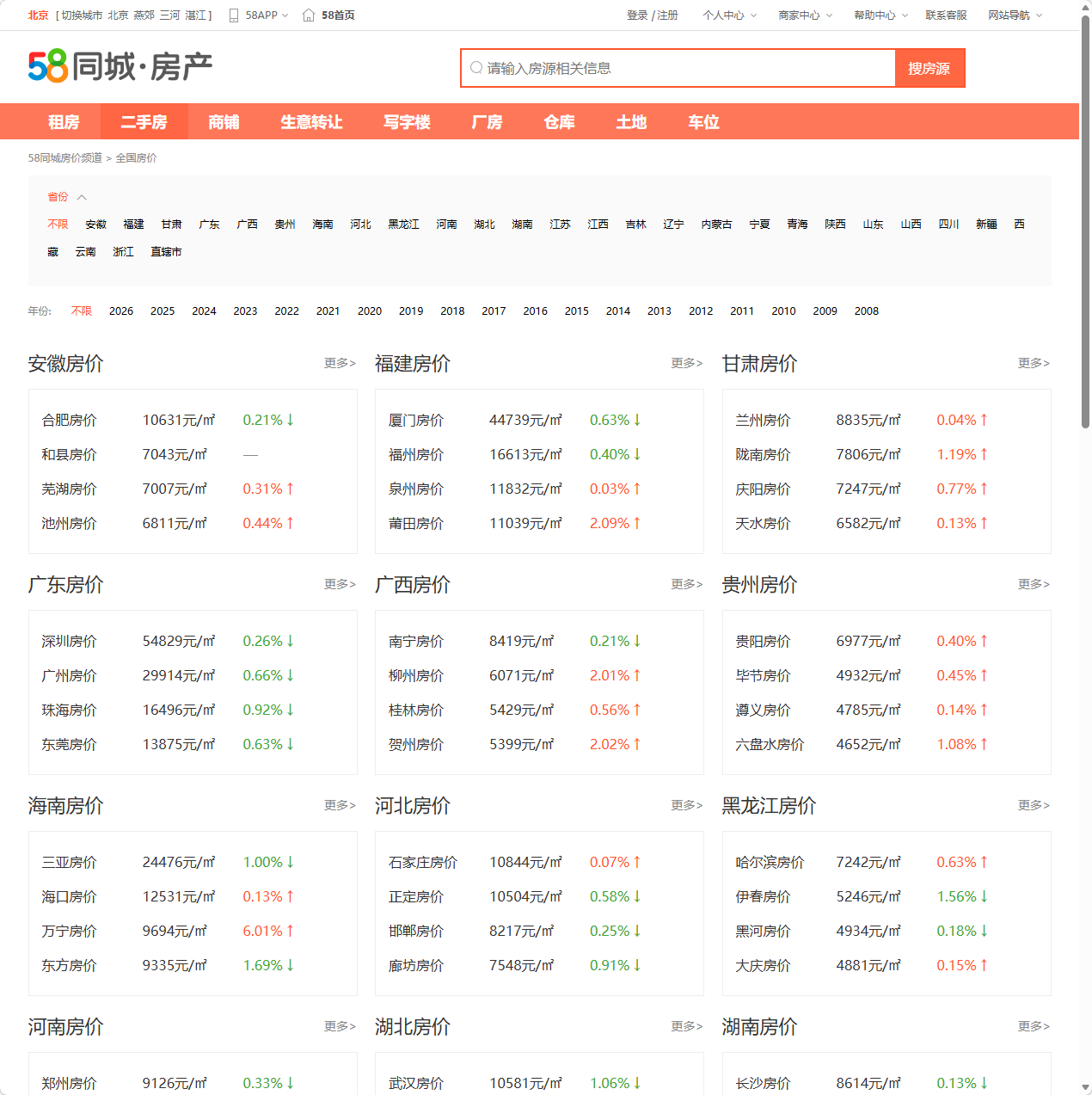Image resolution: width=1092 pixels, height=1095 pixels.
Task: Click the magnifier icon inside the search bar
Action: coord(476,67)
